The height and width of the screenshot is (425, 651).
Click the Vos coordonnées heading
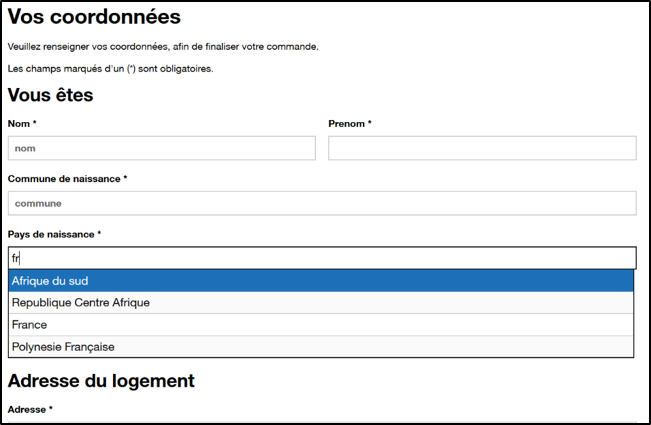pyautogui.click(x=94, y=17)
